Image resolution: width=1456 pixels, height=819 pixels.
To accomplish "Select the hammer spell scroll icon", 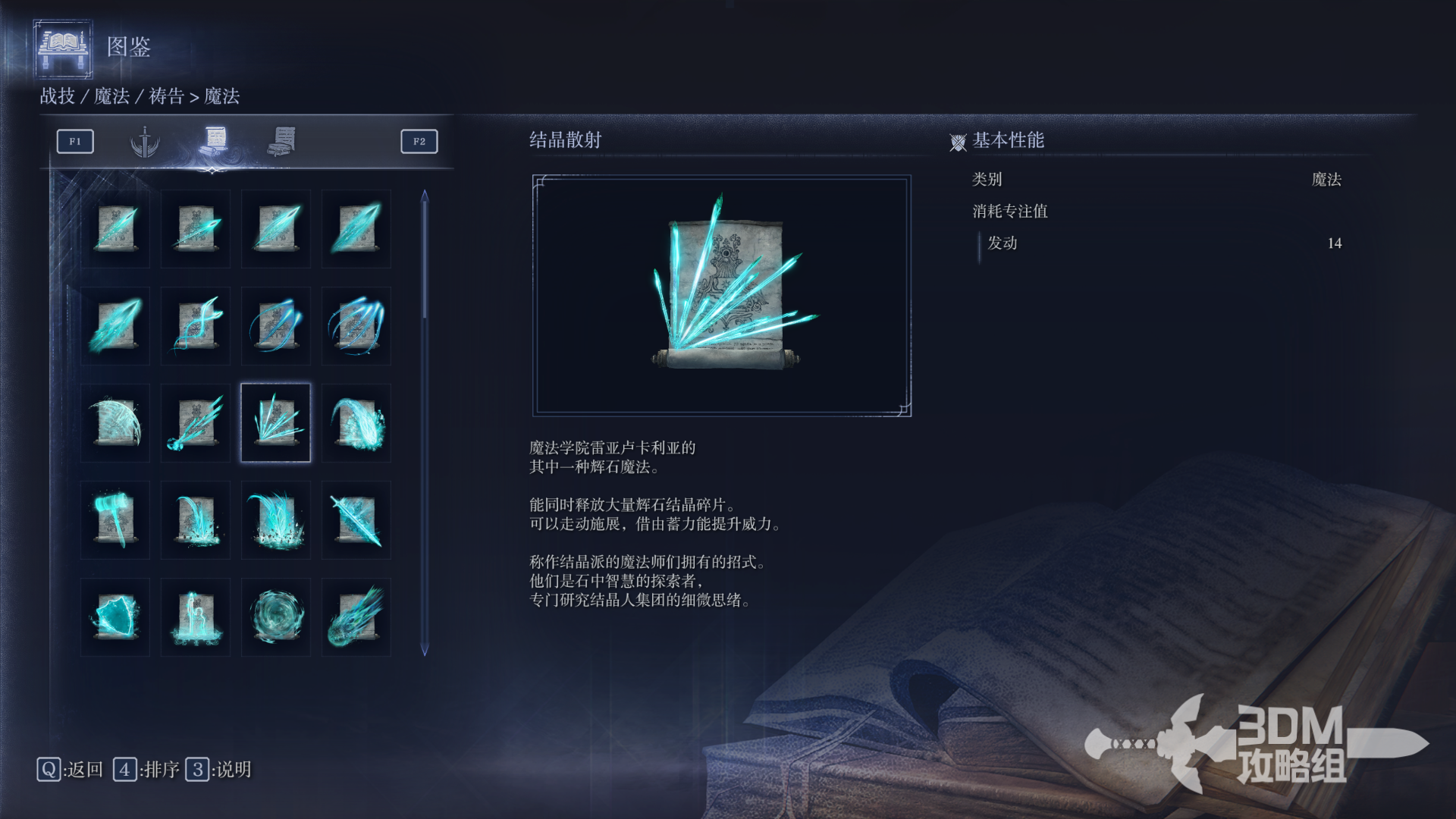I will point(115,519).
